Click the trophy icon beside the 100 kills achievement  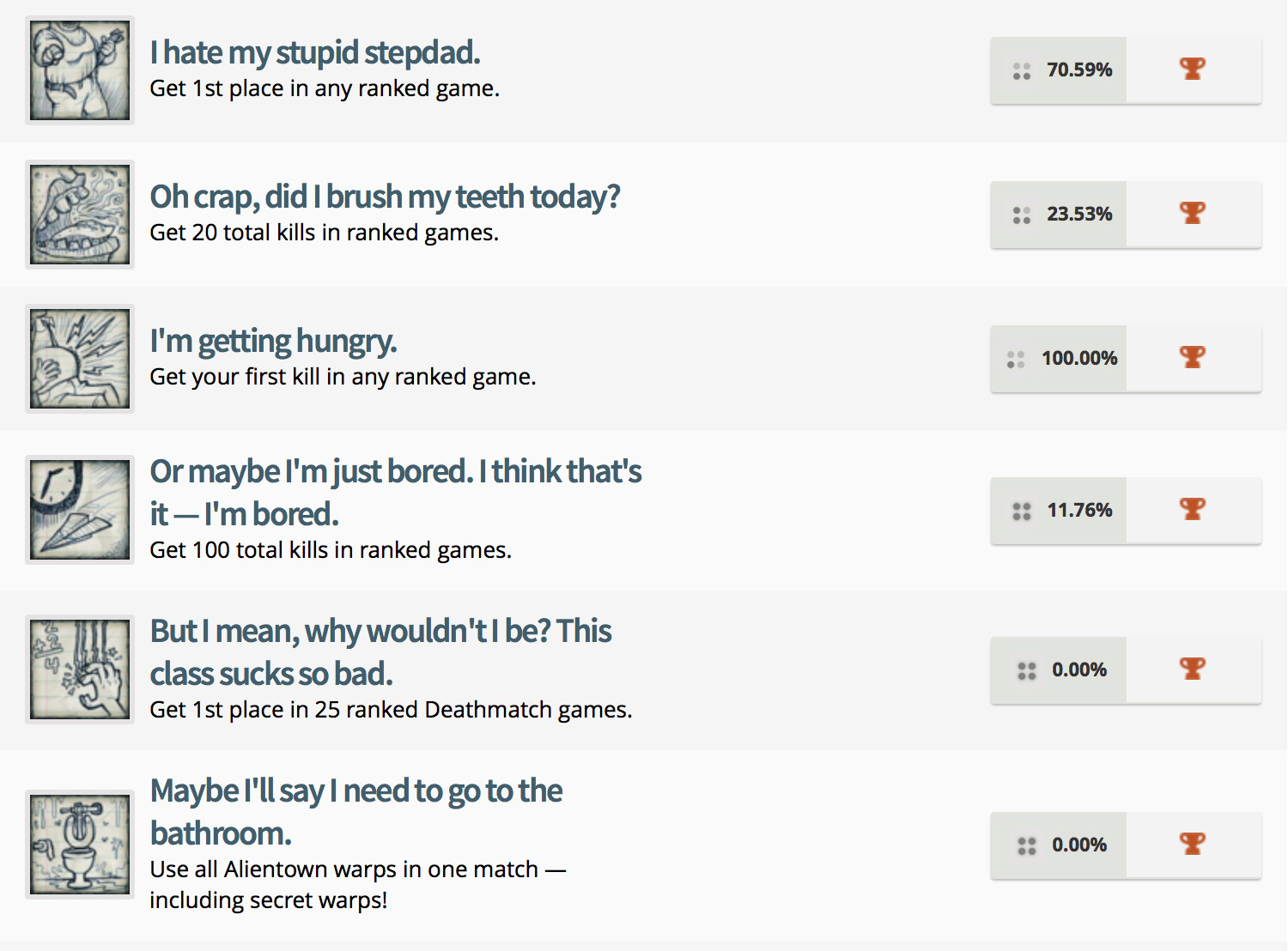(x=1194, y=510)
